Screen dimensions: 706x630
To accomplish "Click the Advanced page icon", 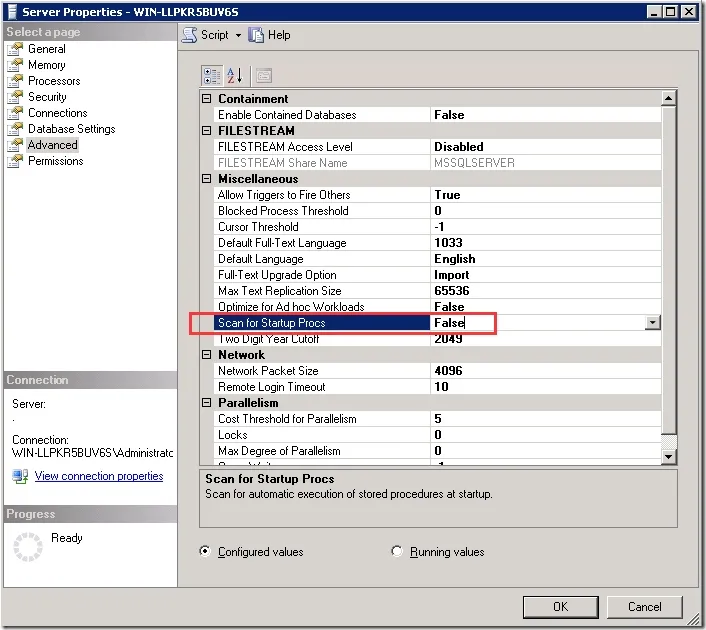I will [x=15, y=145].
